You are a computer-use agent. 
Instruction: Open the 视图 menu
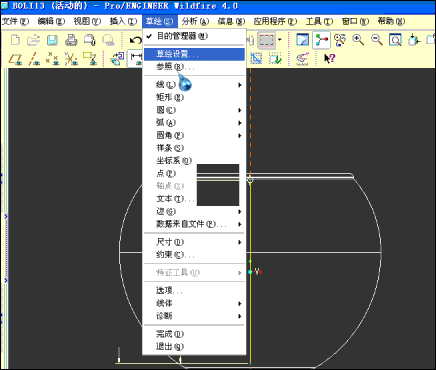pyautogui.click(x=87, y=22)
